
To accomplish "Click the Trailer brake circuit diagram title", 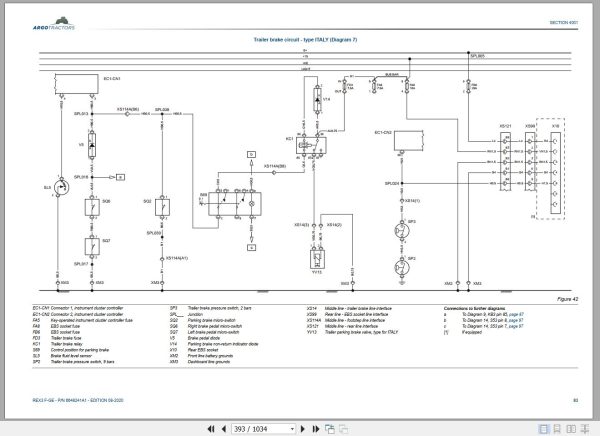I will coord(305,39).
